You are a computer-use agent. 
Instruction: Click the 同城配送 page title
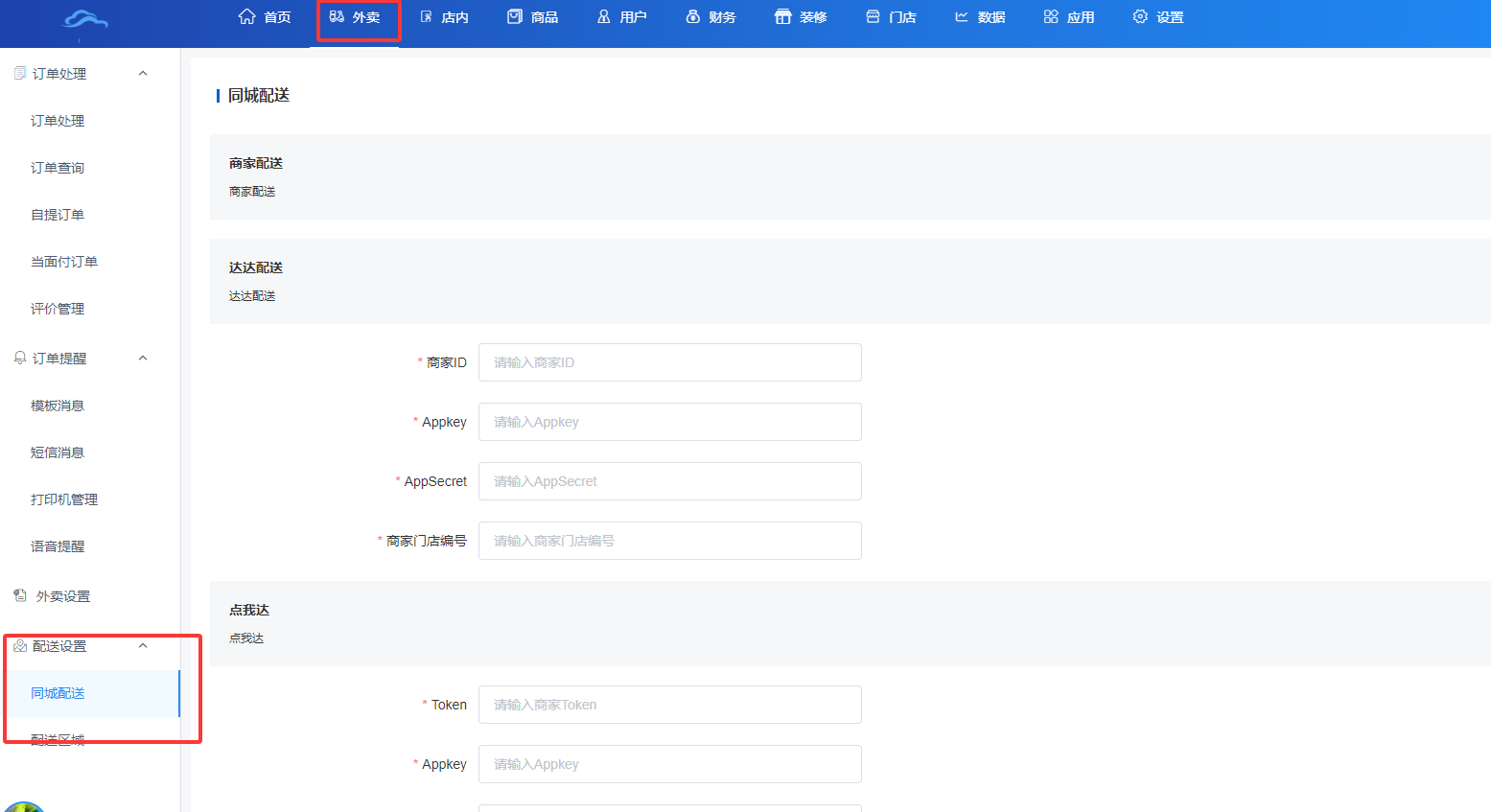pyautogui.click(x=259, y=95)
